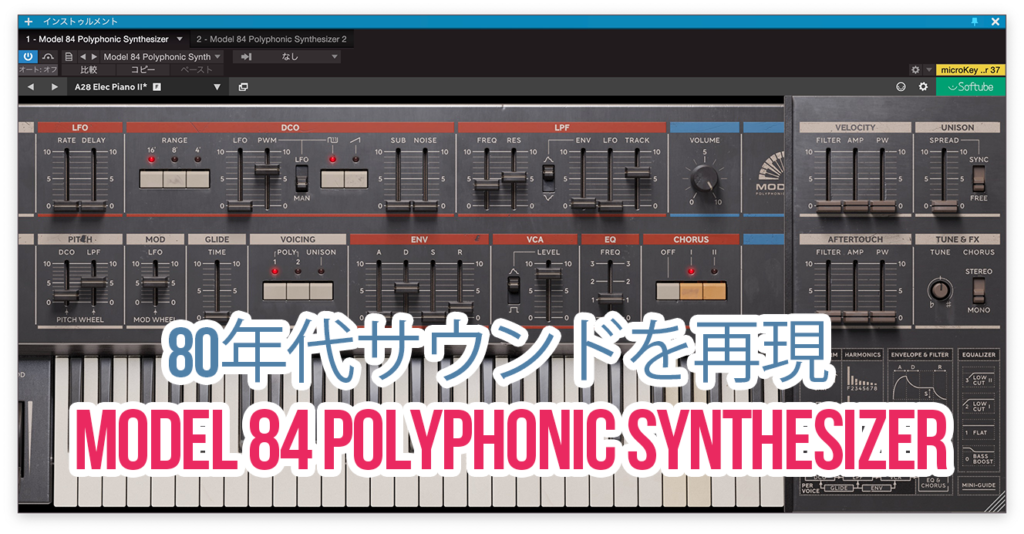
Task: Select previous Softube preset arrow
Action: pyautogui.click(x=31, y=87)
